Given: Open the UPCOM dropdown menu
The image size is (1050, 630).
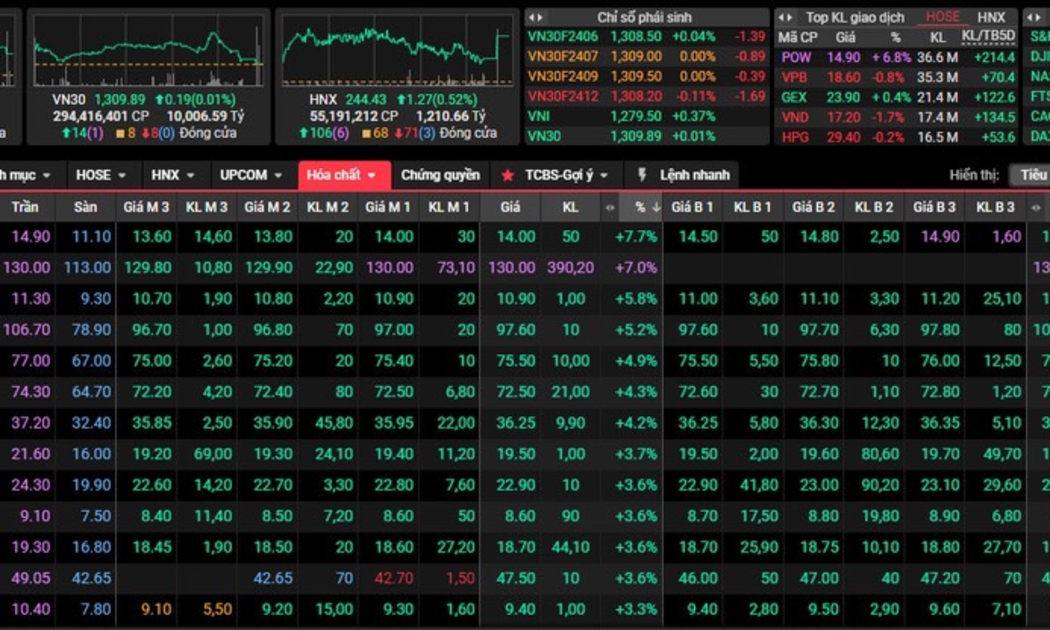Looking at the screenshot, I should click(x=252, y=175).
